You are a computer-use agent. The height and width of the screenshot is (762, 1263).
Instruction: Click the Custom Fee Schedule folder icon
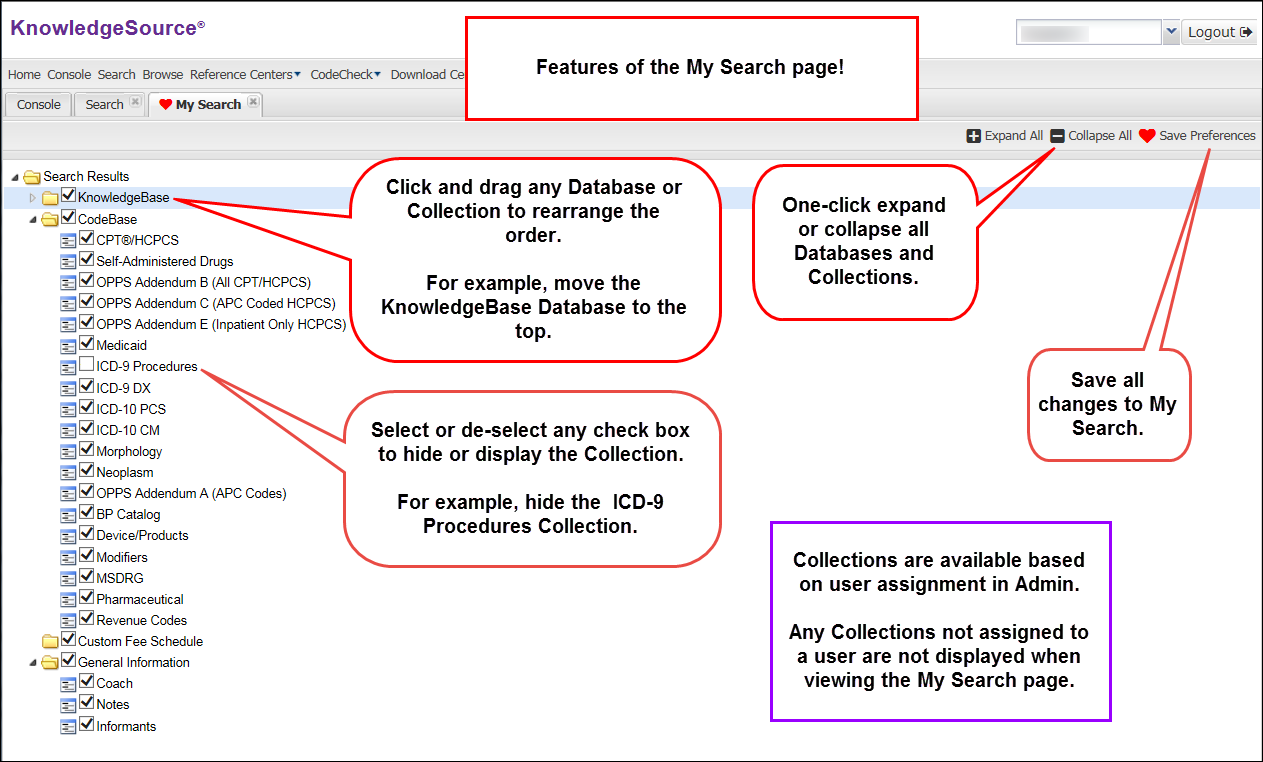pyautogui.click(x=50, y=641)
